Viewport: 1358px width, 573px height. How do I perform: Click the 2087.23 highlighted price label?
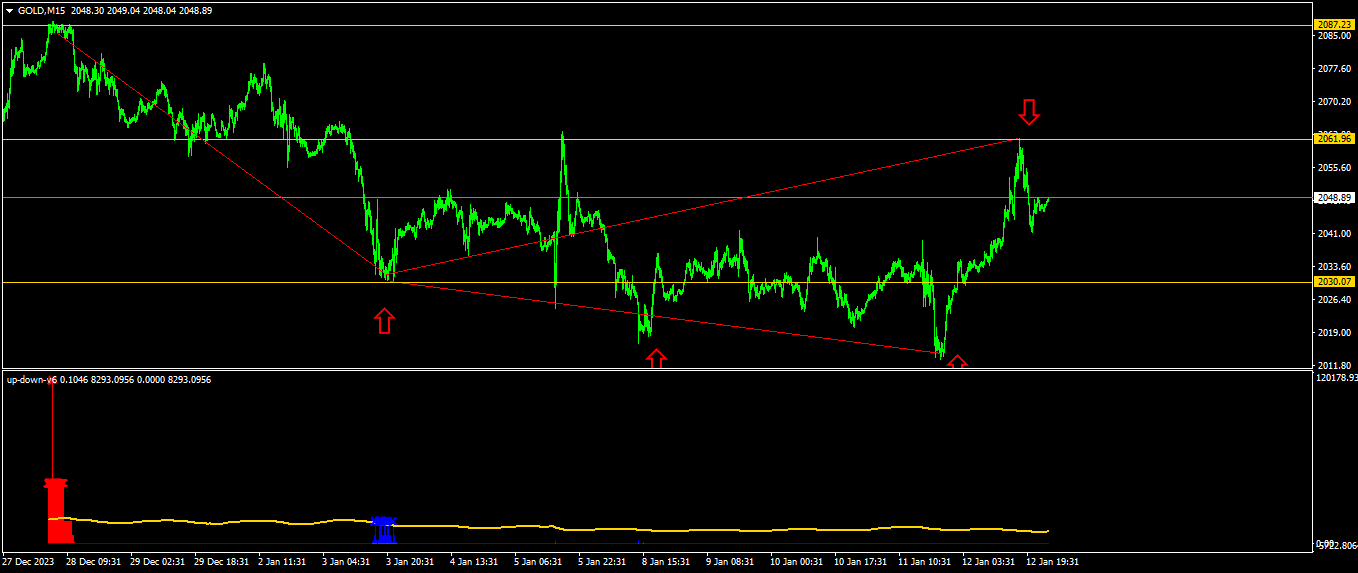[x=1334, y=24]
